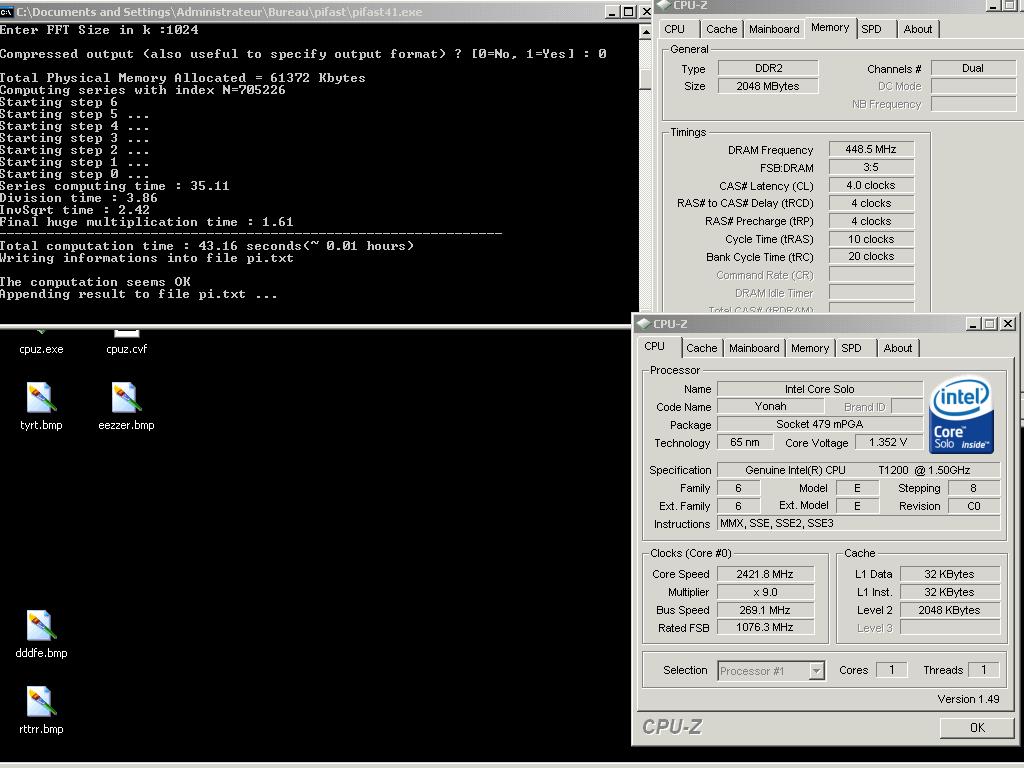Select Memory tab in rear CPU-Z window
Screen dimensions: 1024x768
tap(829, 27)
